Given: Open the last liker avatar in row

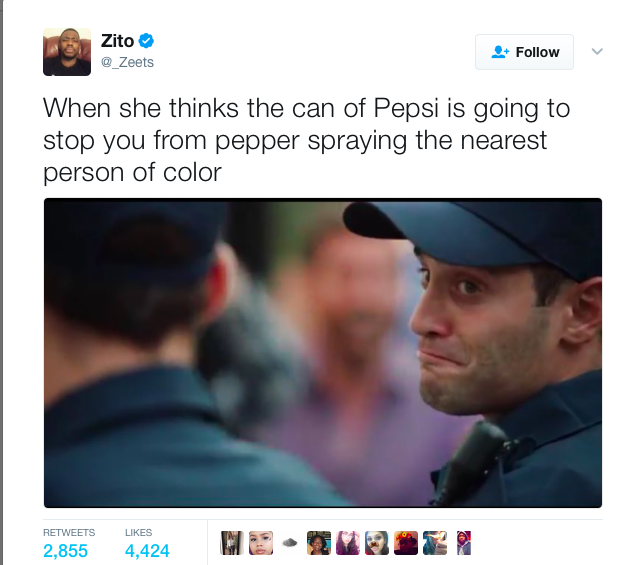Looking at the screenshot, I should click(463, 543).
